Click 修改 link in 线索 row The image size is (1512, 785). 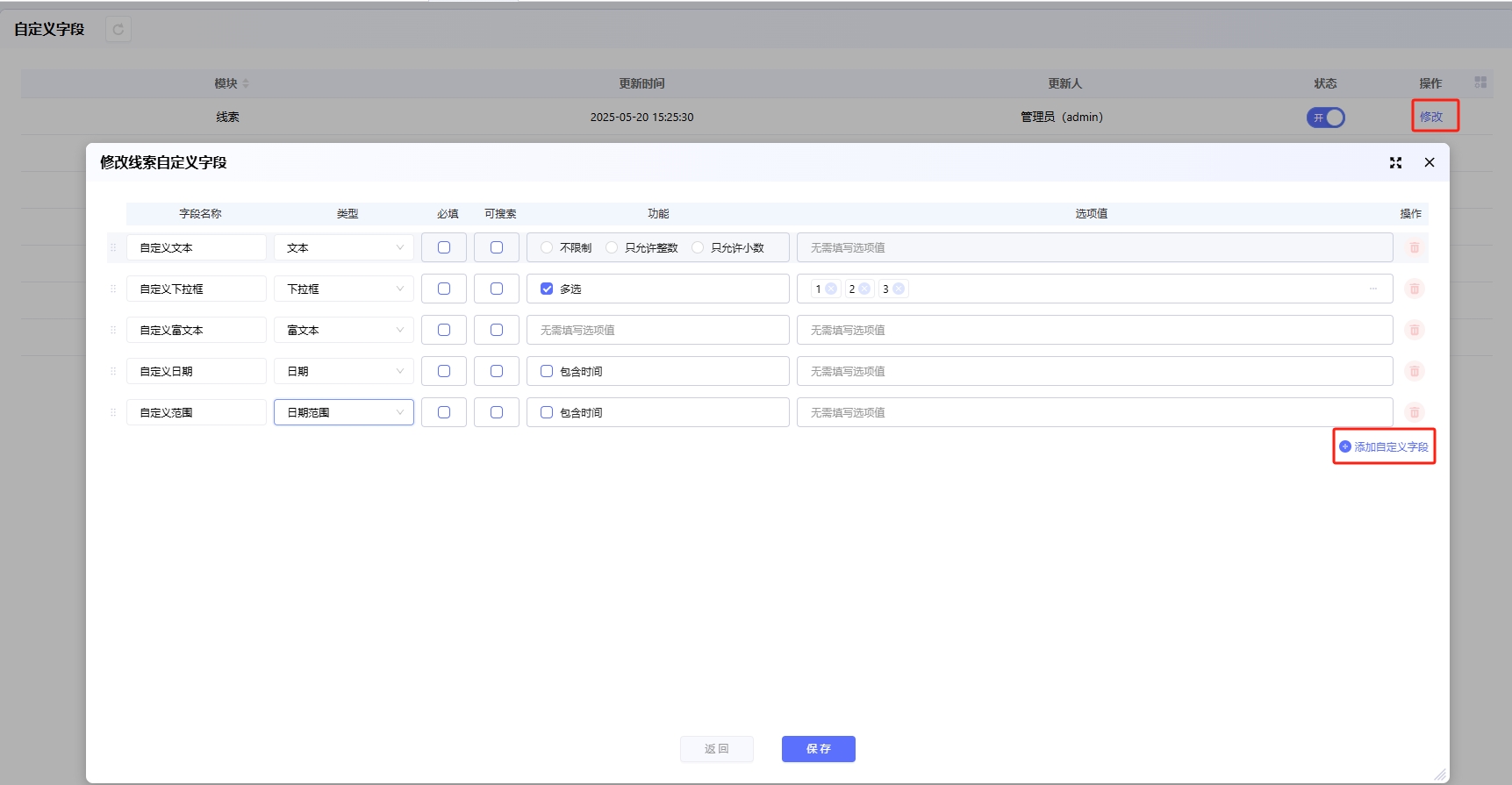point(1431,117)
